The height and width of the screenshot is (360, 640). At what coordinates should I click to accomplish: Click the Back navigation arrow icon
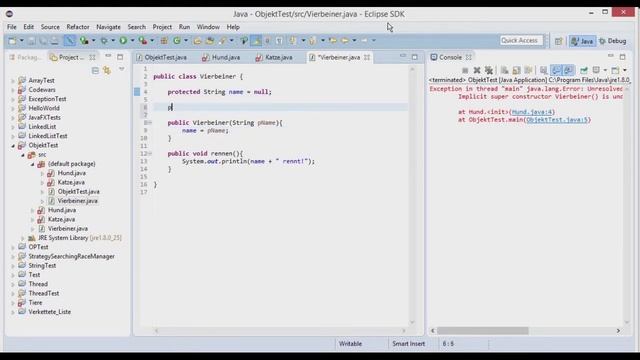pyautogui.click(x=345, y=40)
